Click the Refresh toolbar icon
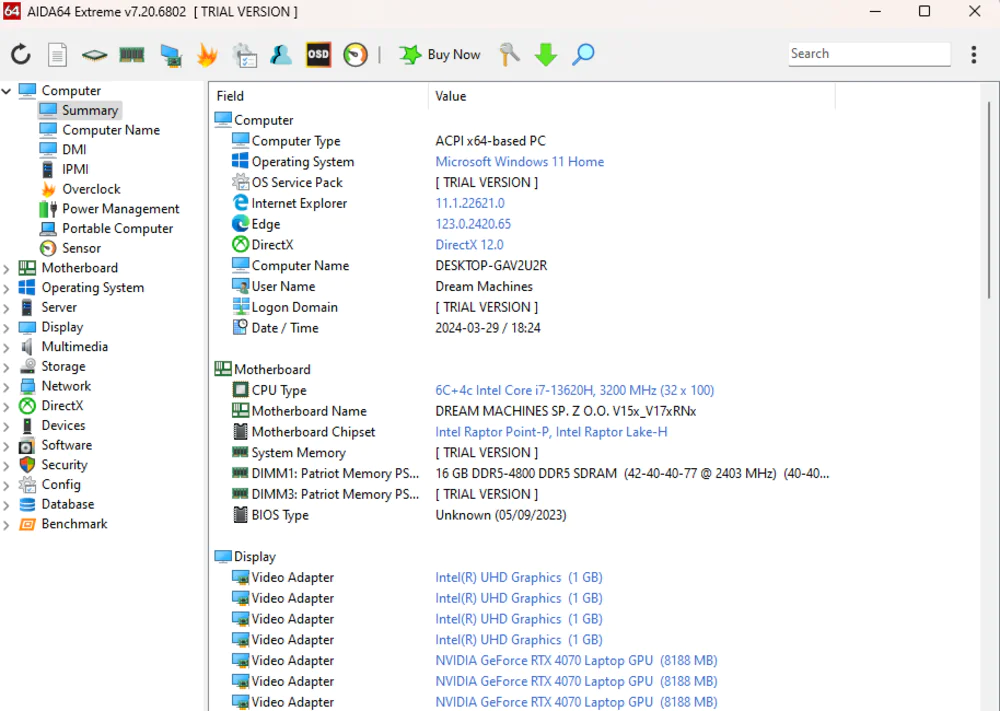Viewport: 1000px width, 711px height. [x=20, y=54]
